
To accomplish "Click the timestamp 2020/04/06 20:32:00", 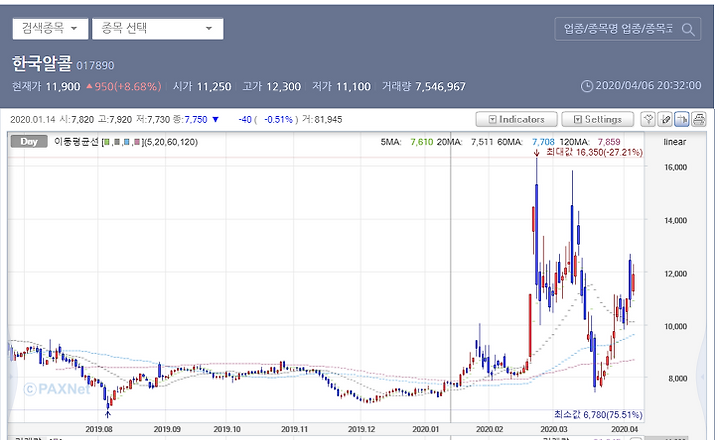I will [x=648, y=85].
